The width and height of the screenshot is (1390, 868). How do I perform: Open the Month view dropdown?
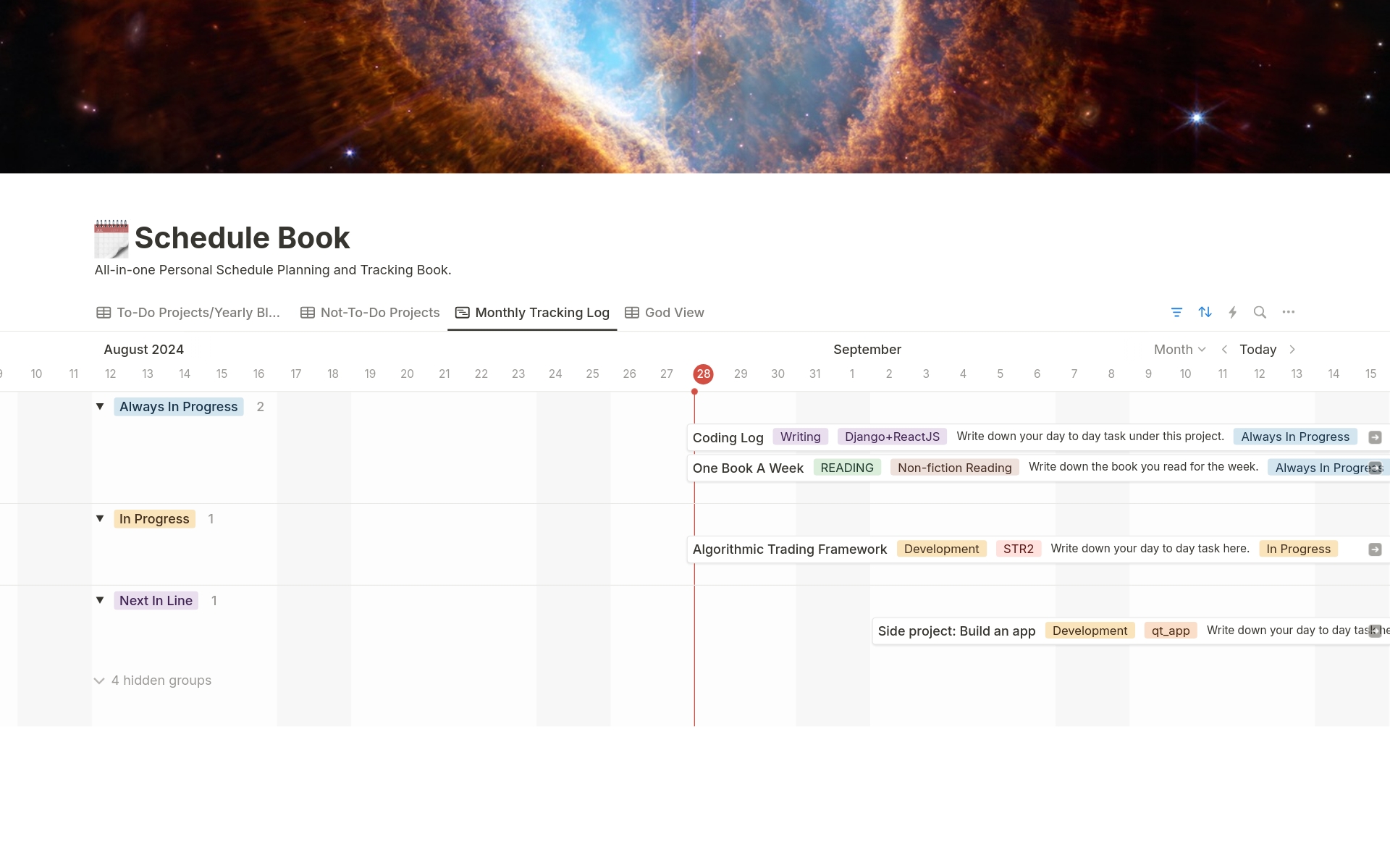[x=1179, y=349]
